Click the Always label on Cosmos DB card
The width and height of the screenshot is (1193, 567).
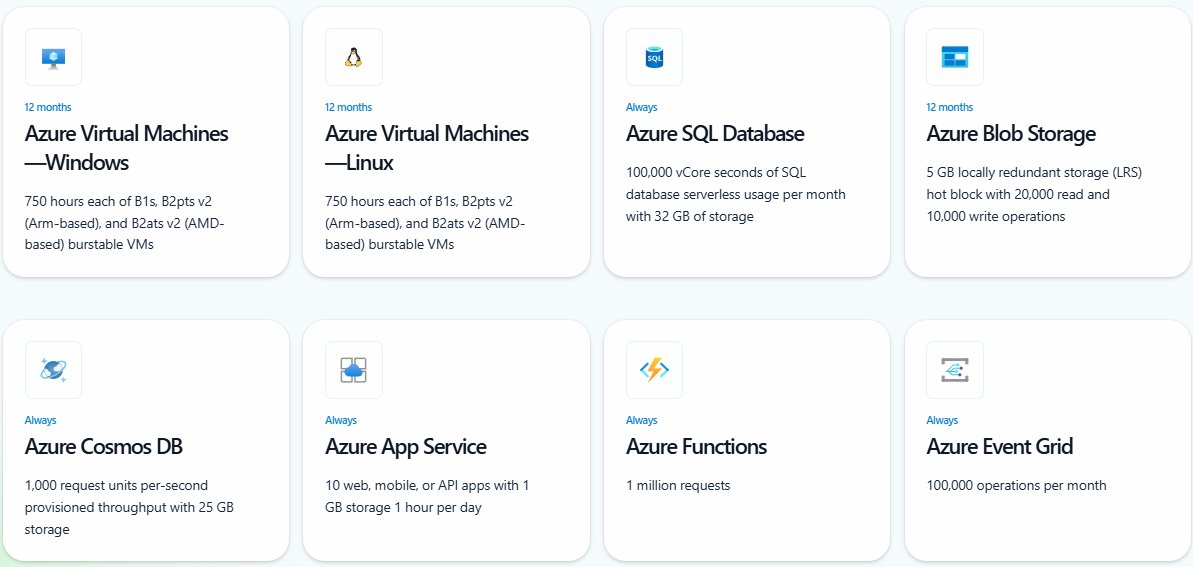pos(40,420)
